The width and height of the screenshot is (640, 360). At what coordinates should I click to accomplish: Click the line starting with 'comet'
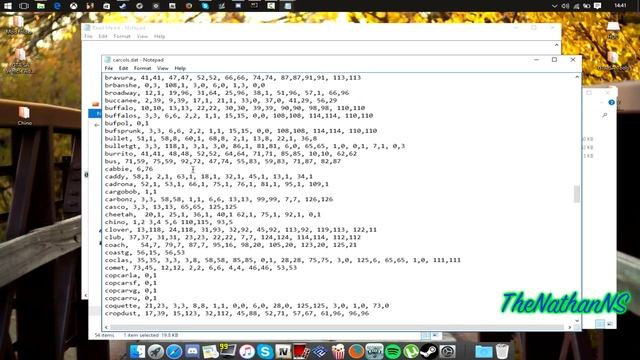click(201, 268)
